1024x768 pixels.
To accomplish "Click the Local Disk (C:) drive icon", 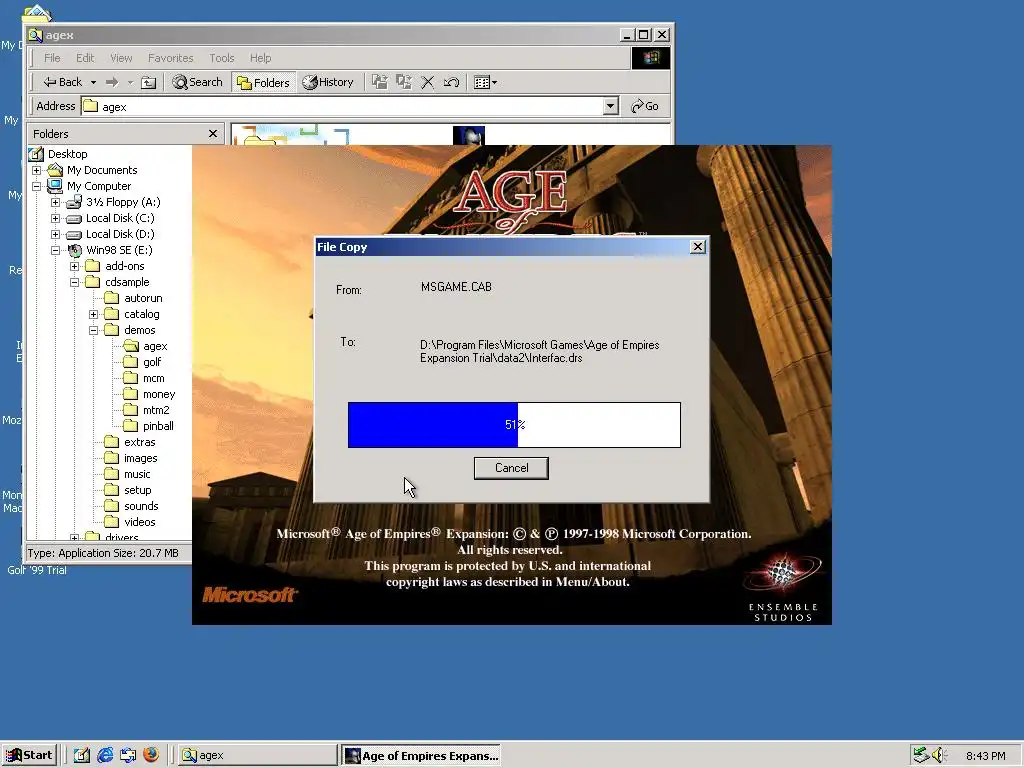I will point(74,218).
